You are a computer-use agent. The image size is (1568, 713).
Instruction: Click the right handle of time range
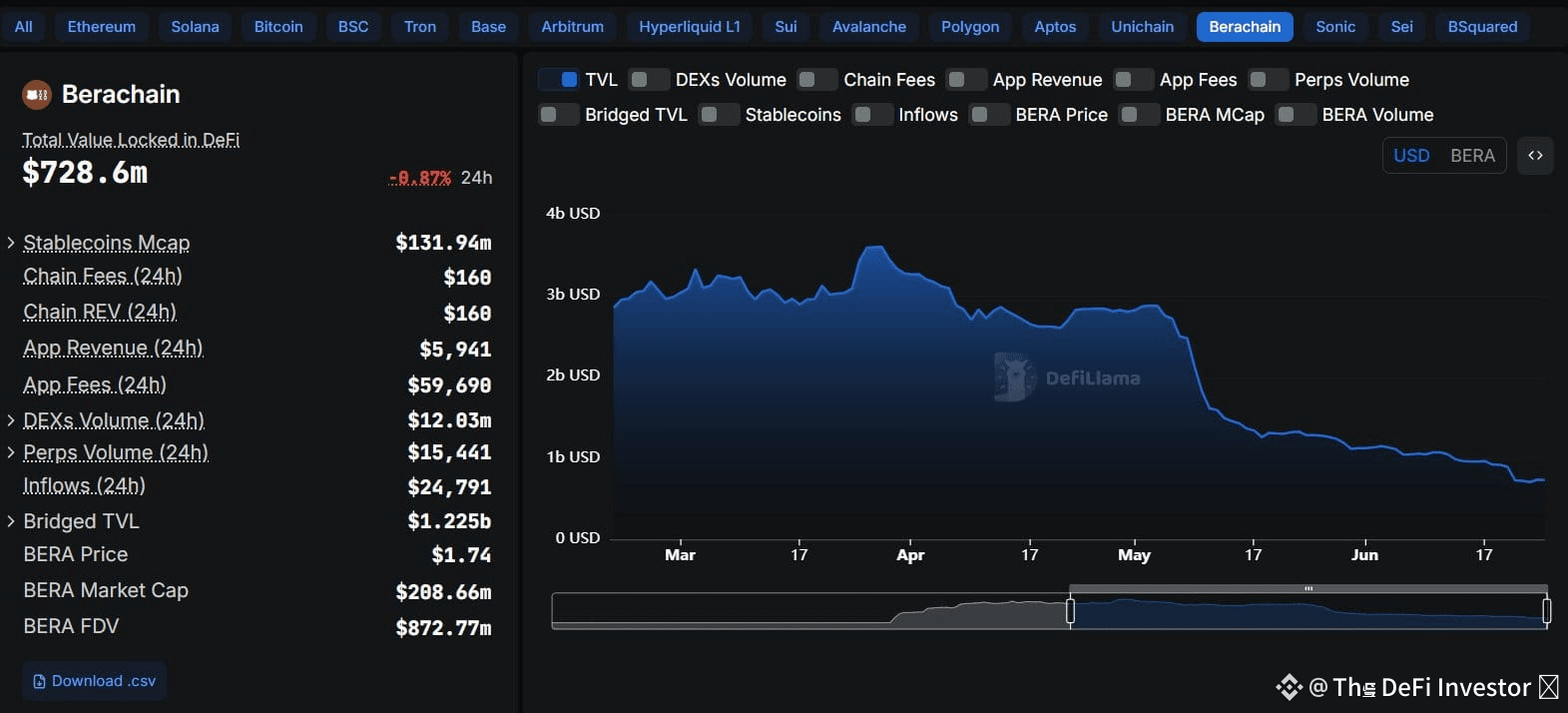[x=1546, y=610]
